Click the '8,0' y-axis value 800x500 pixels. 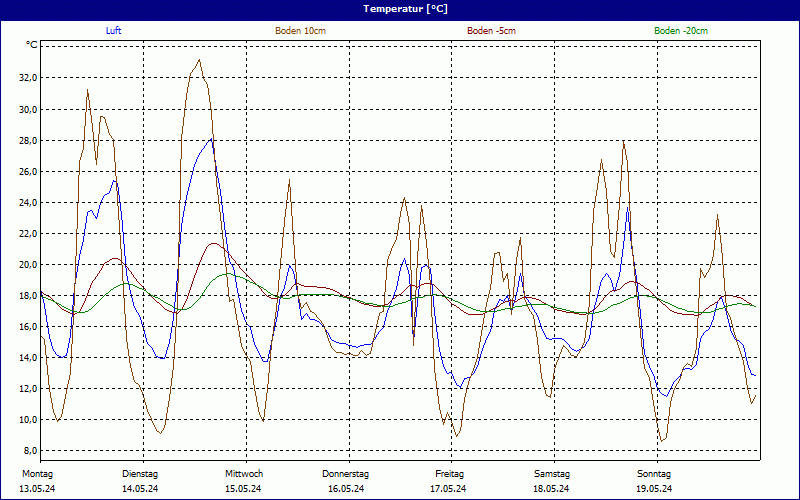31,451
